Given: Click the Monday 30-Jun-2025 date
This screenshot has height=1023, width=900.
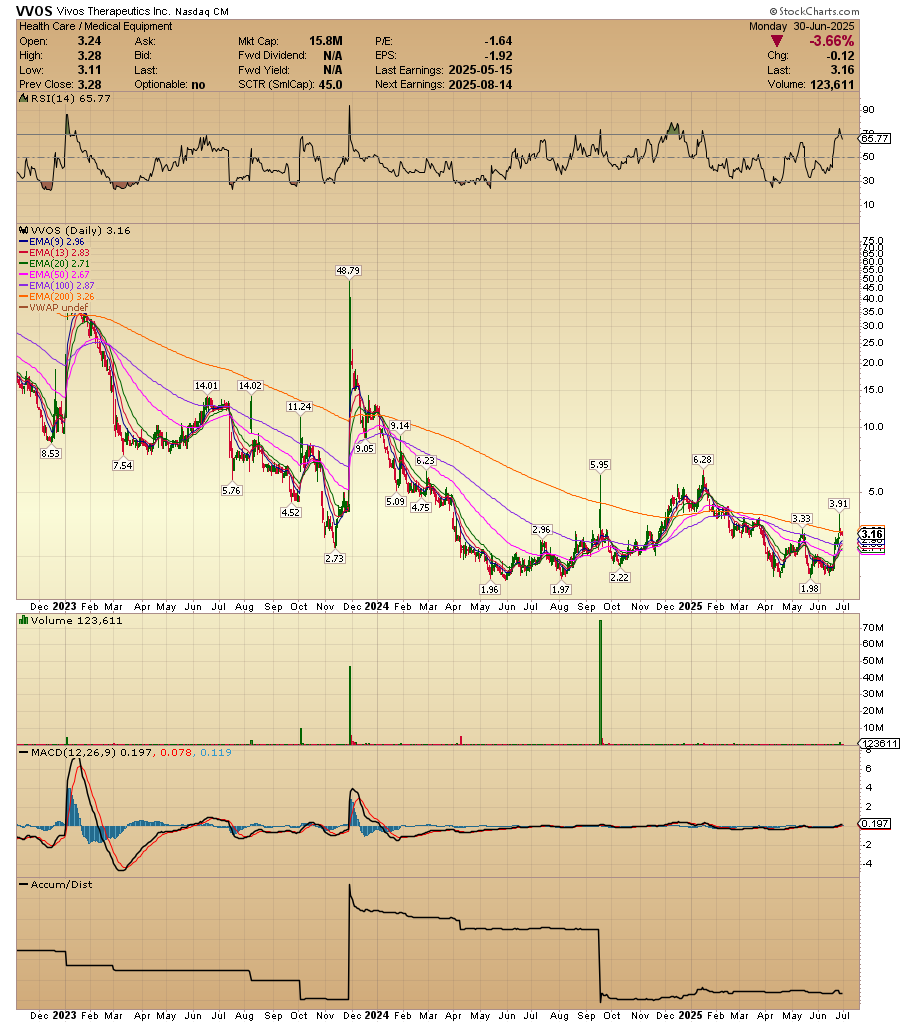Looking at the screenshot, I should (801, 26).
